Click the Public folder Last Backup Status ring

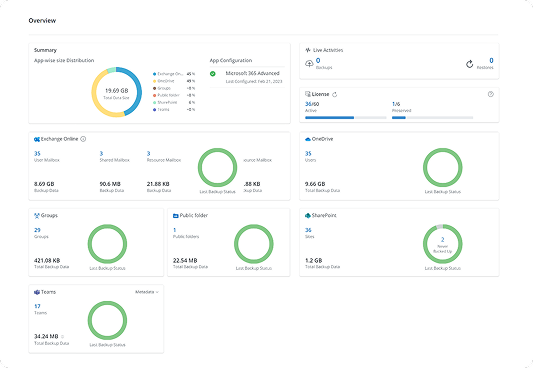point(254,244)
